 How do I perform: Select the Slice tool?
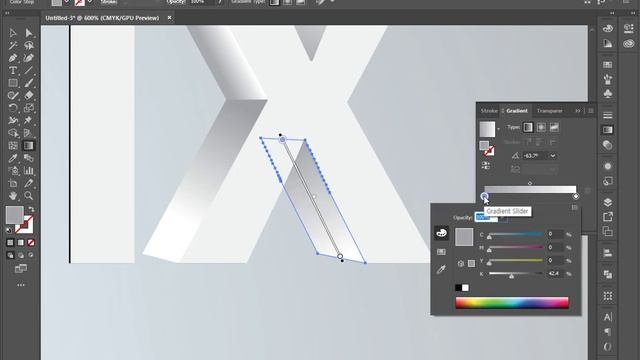[x=29, y=183]
